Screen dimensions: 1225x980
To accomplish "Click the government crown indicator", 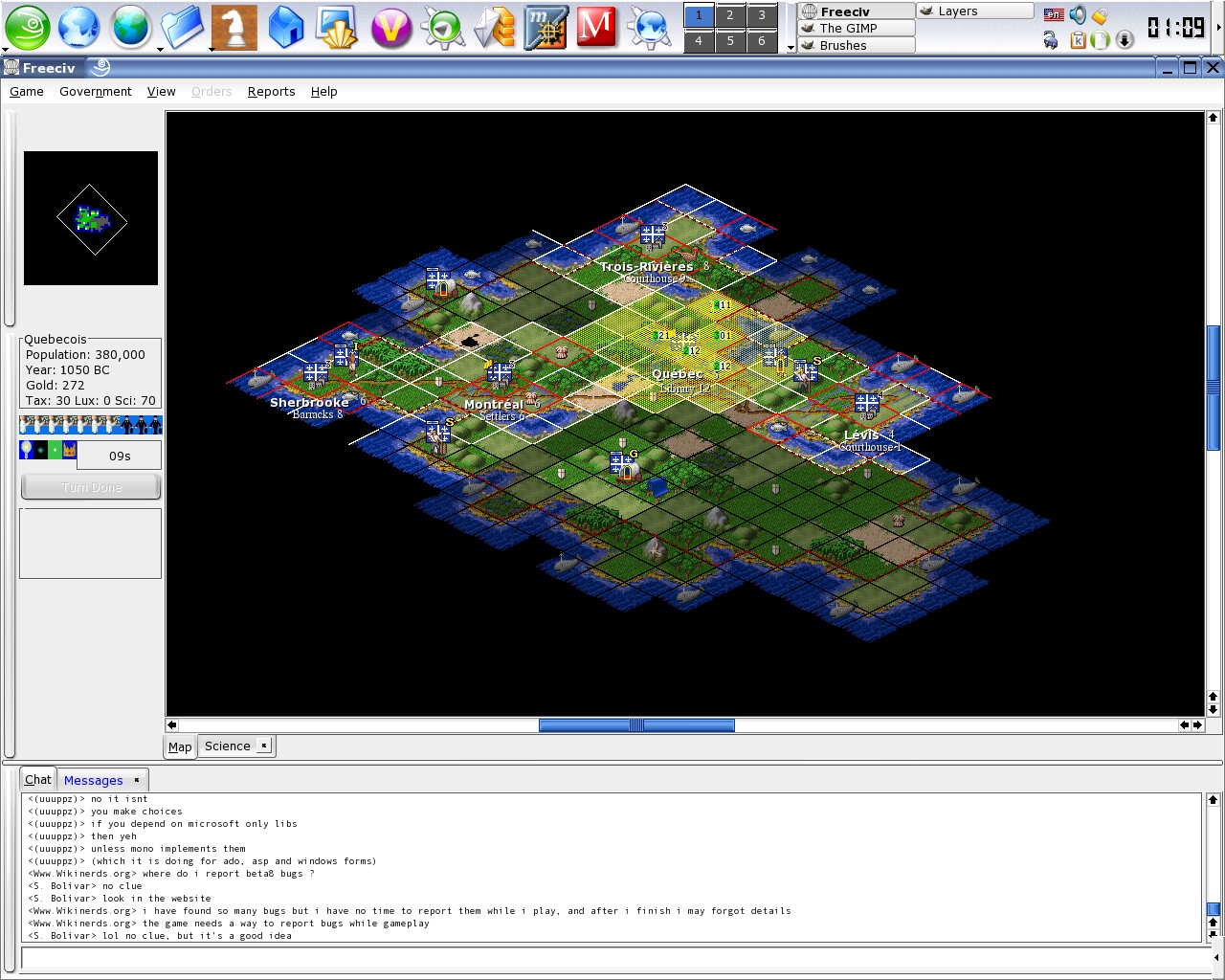I will (70, 450).
